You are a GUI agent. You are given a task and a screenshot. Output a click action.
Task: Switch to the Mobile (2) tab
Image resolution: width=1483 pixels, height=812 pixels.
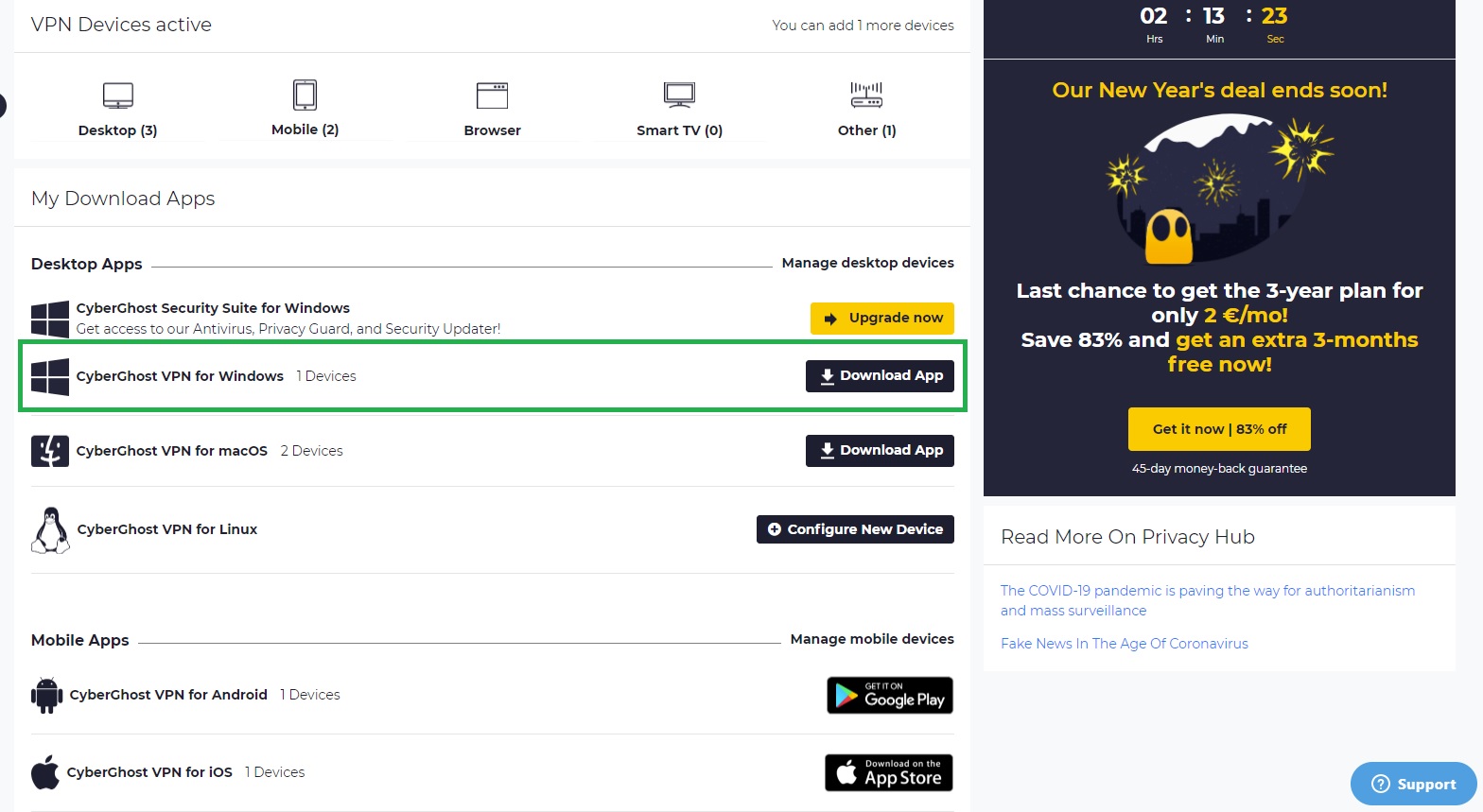(x=305, y=130)
